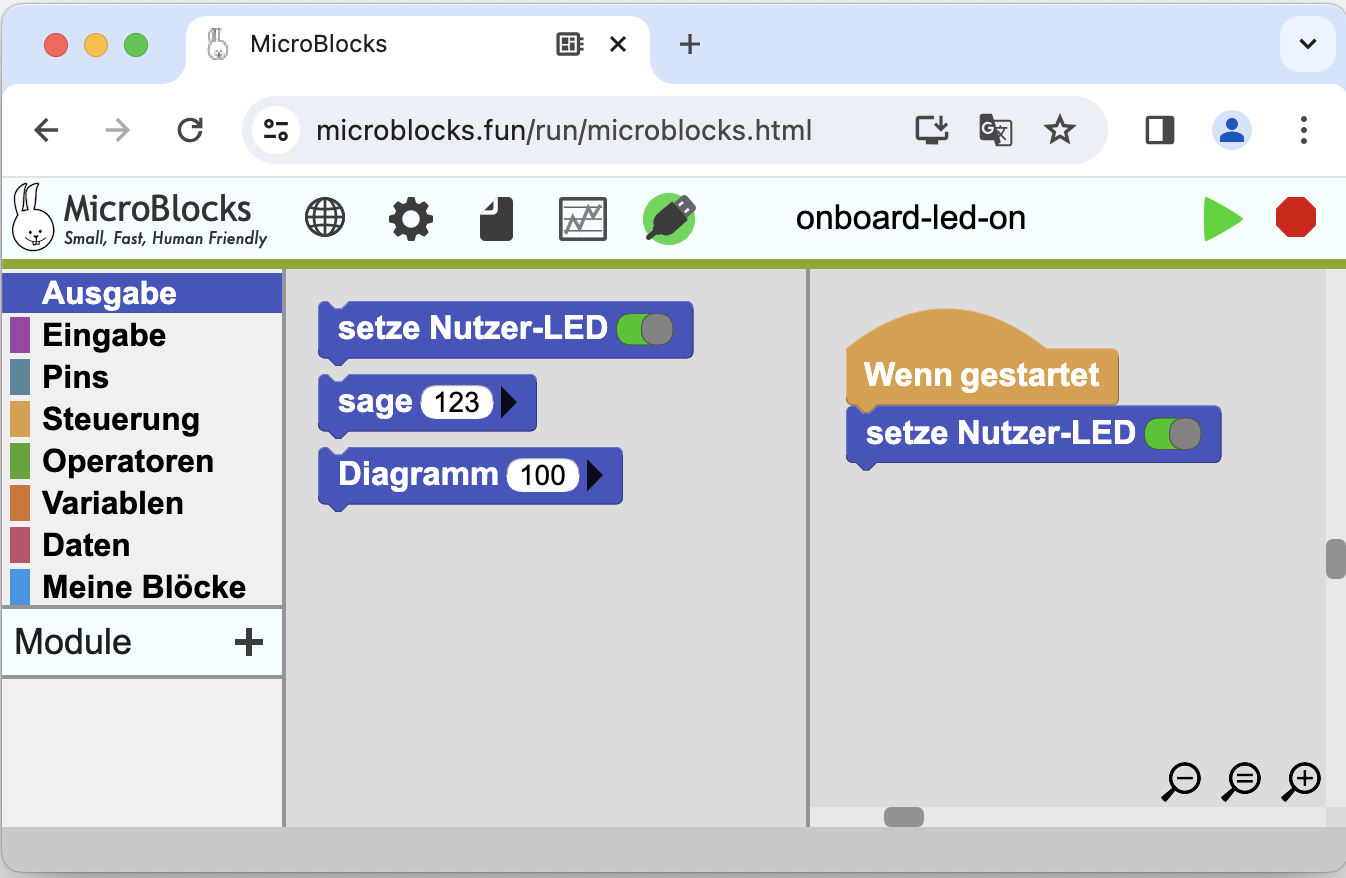1346x878 pixels.
Task: Reset the scripting area zoom
Action: [x=1241, y=781]
